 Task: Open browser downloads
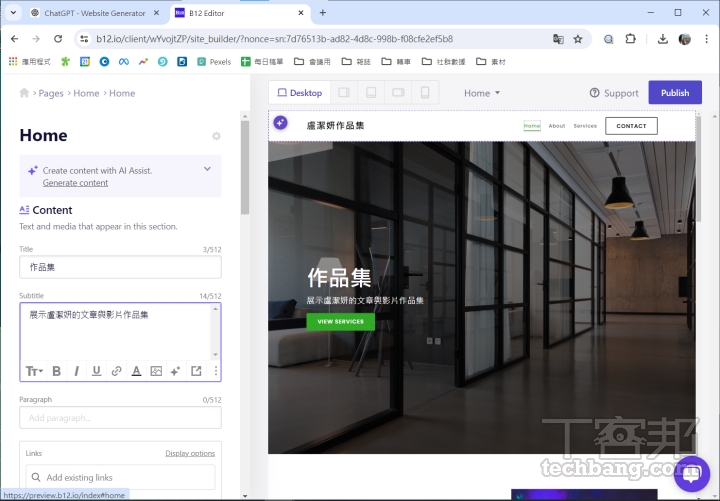(x=663, y=39)
